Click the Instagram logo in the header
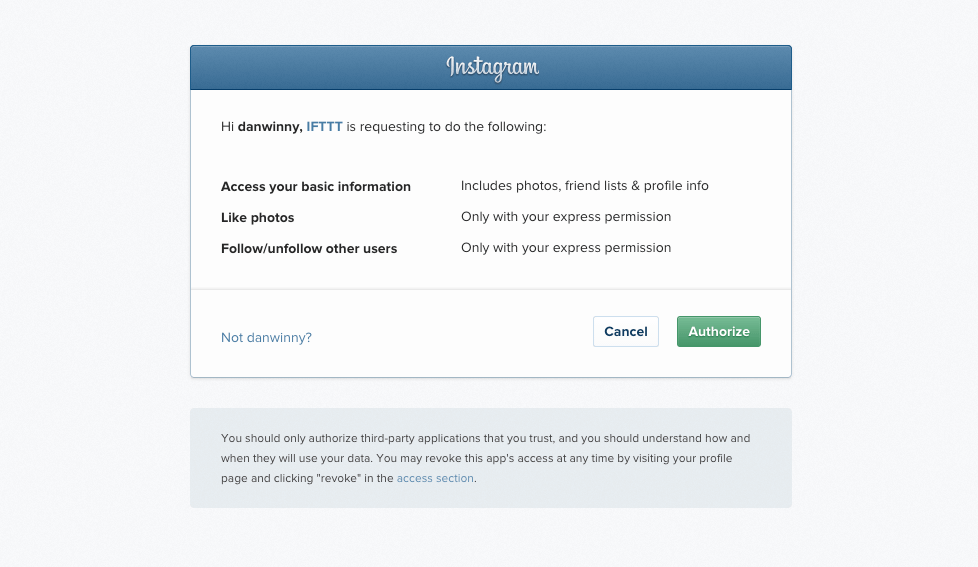Screen dimensions: 978x567 click(x=492, y=67)
